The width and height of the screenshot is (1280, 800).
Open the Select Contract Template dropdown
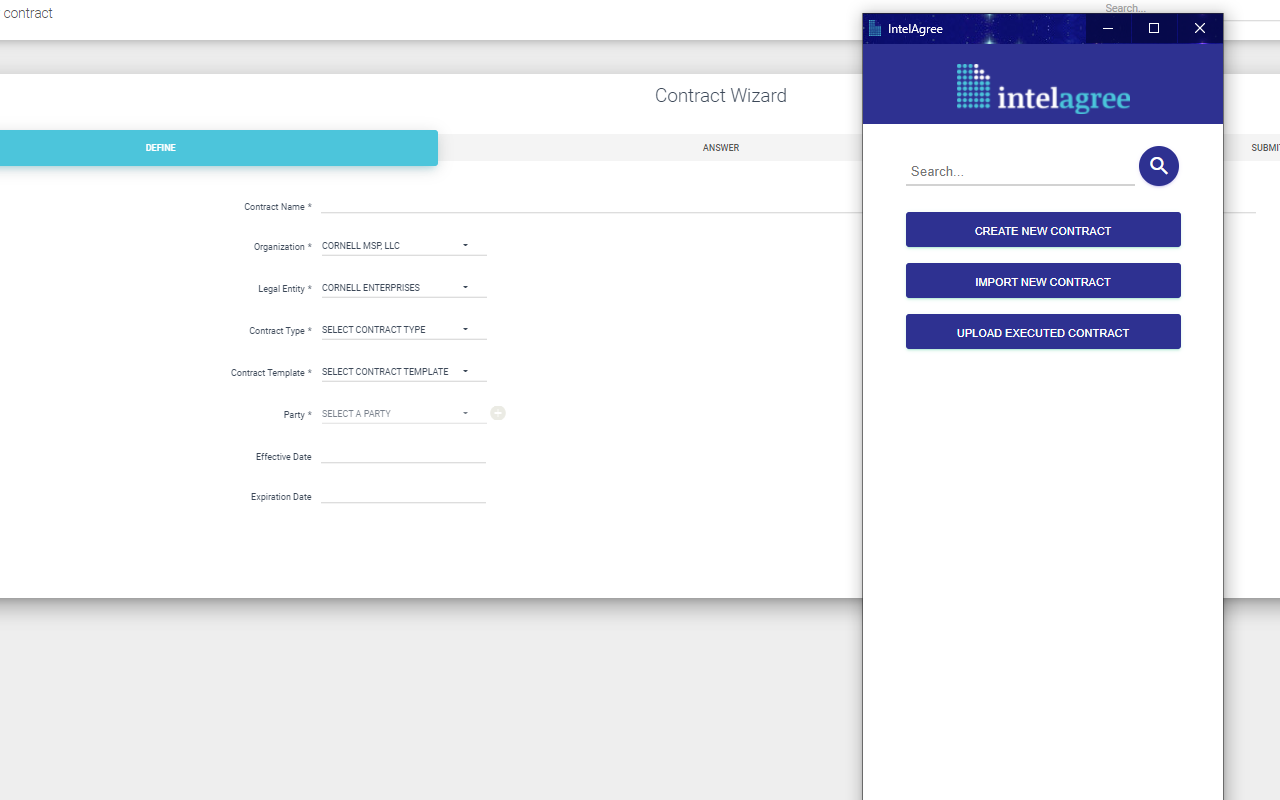(404, 372)
